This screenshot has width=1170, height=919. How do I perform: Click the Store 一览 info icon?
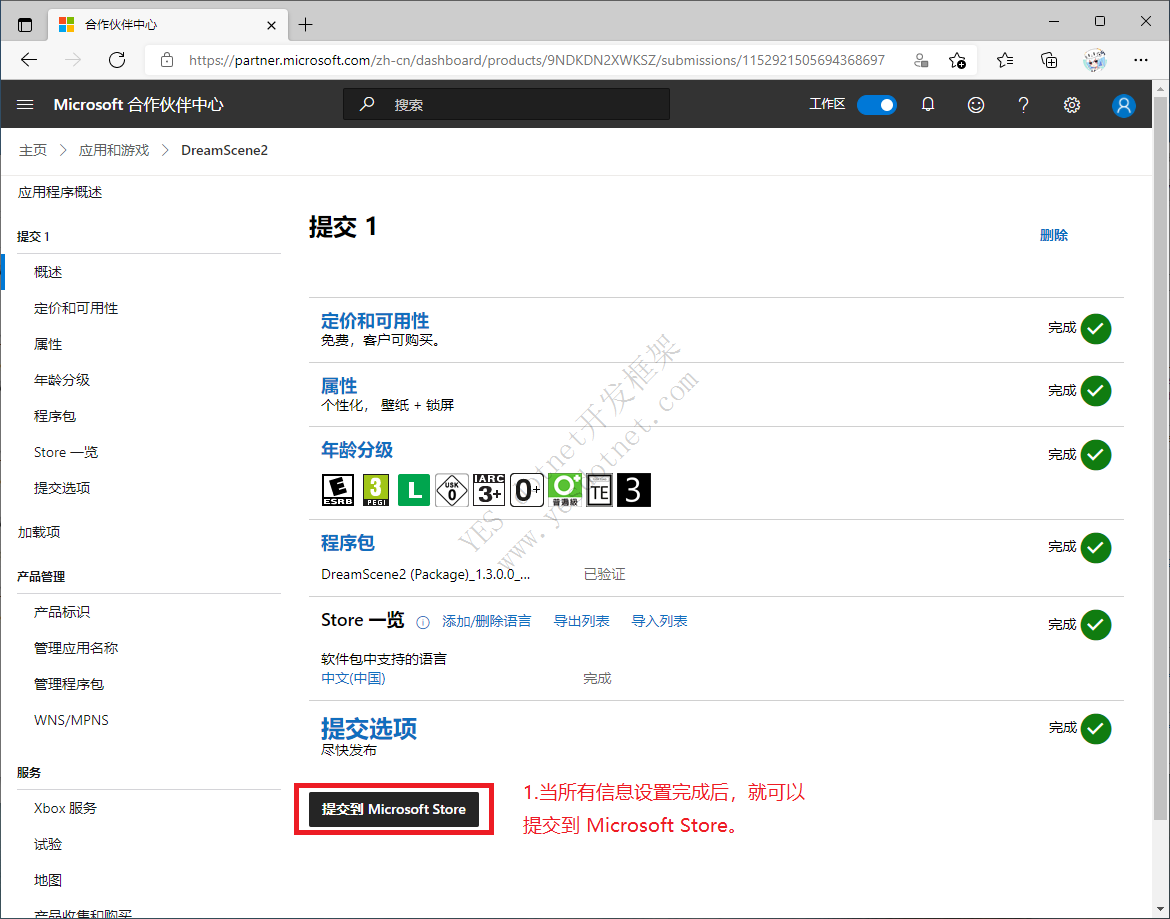(x=422, y=622)
